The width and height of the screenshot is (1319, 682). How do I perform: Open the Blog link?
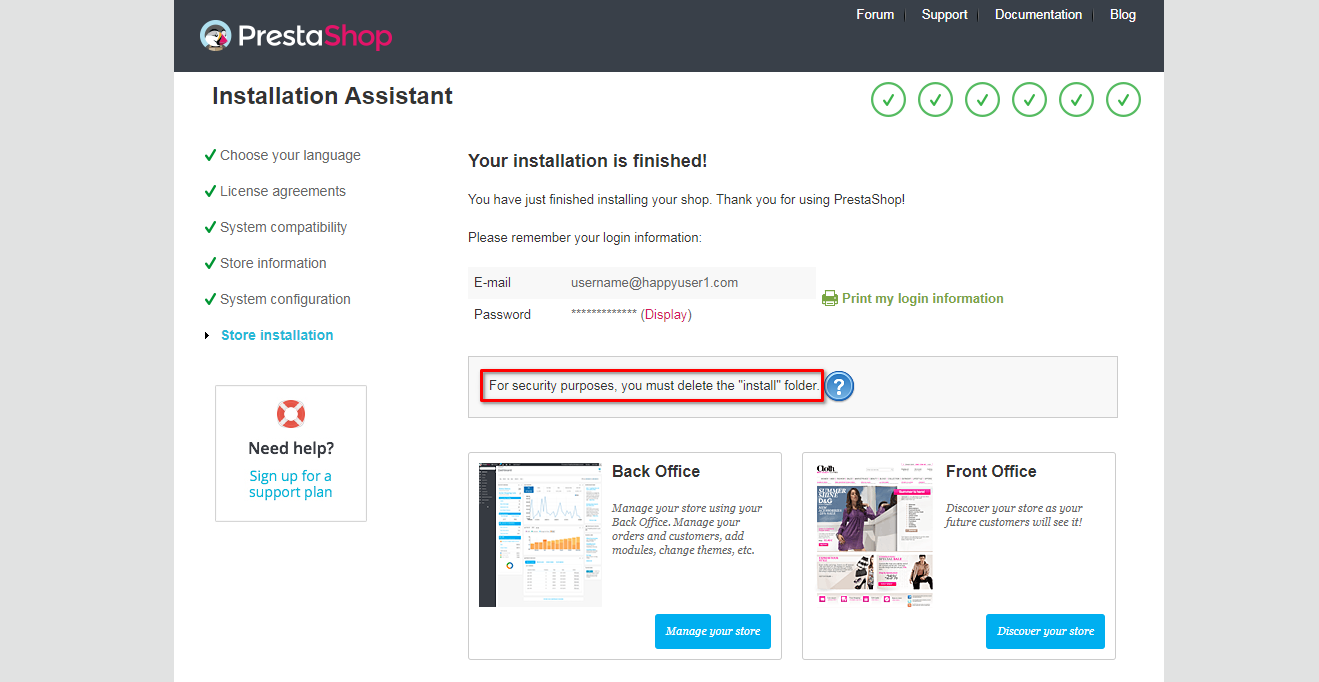(x=1123, y=14)
